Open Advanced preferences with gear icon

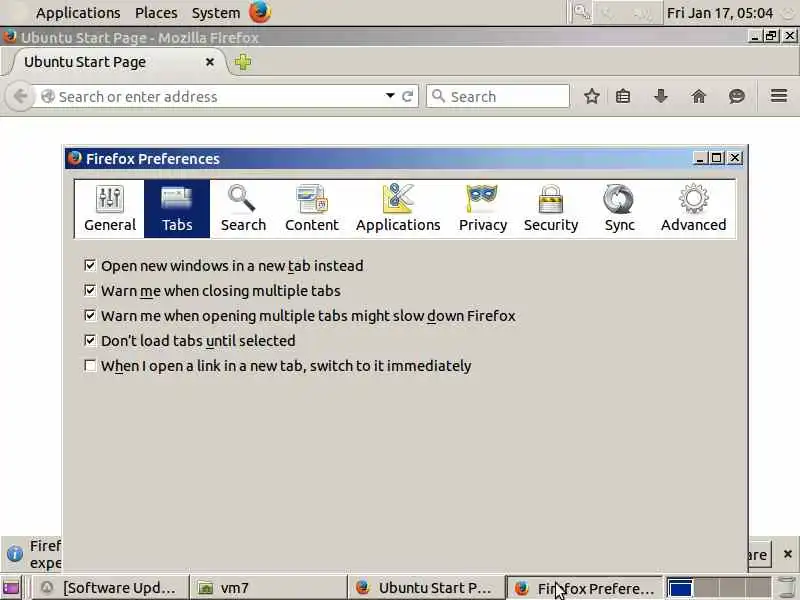click(693, 209)
